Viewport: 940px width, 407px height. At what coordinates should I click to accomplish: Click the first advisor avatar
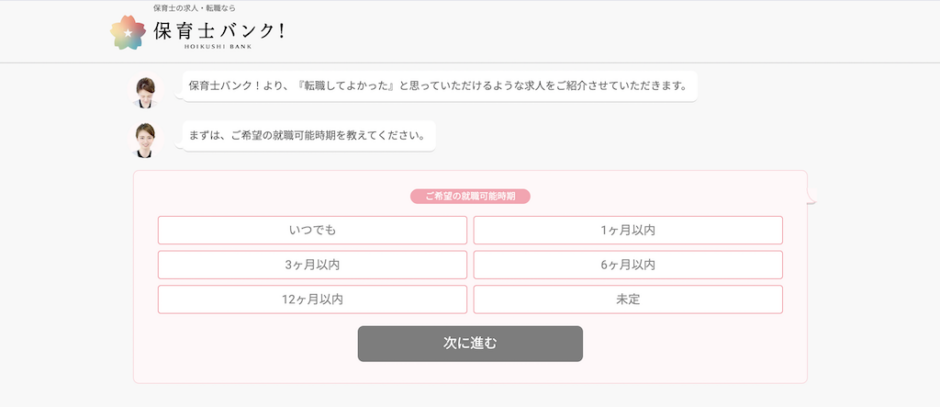(x=146, y=91)
